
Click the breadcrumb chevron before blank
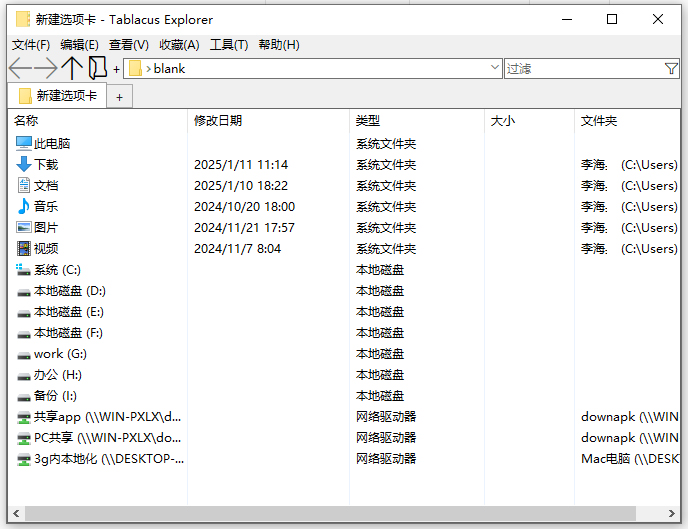(148, 69)
